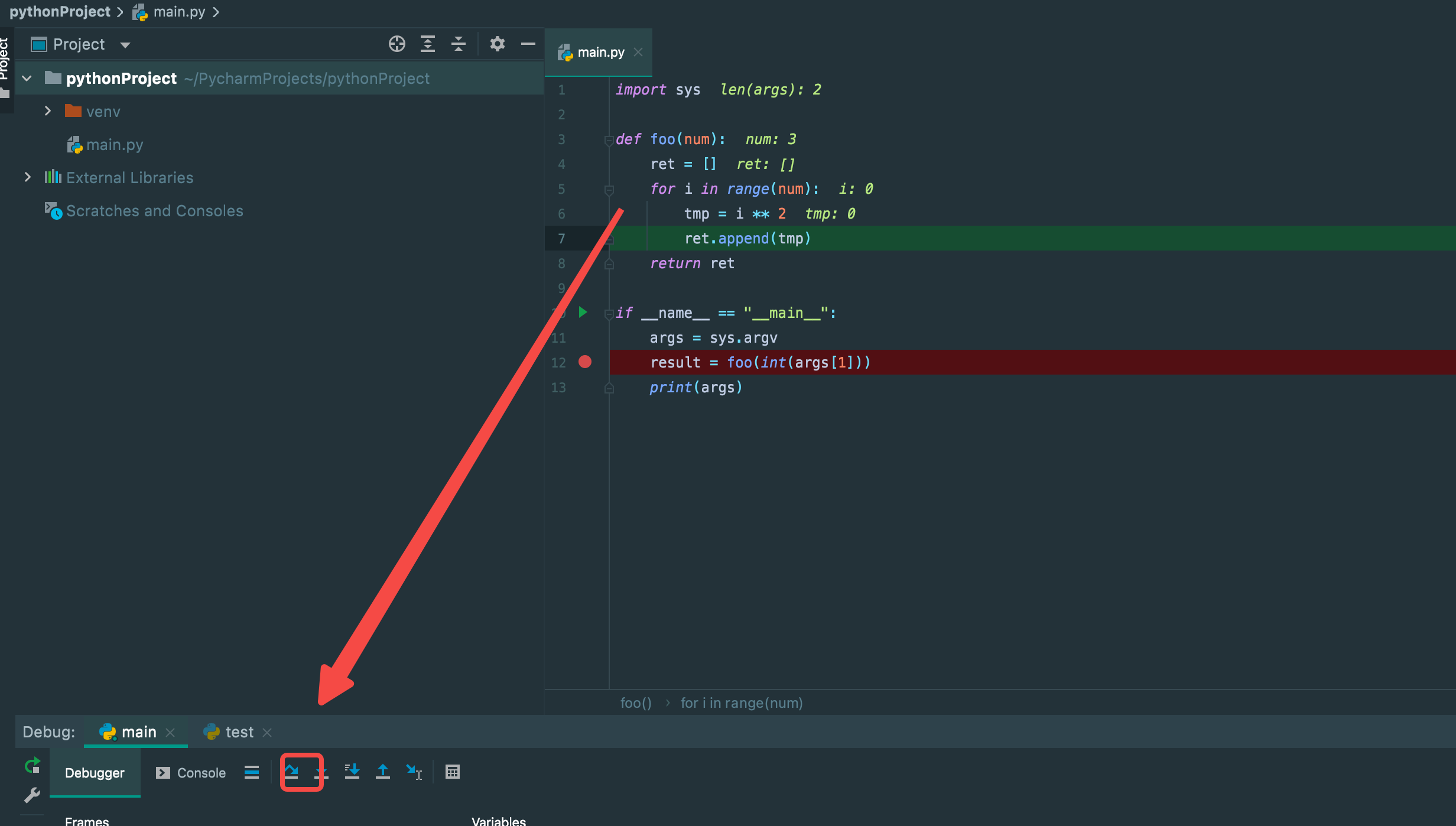Screen dimensions: 1456x826
Task: Fold the foo function definition
Action: tap(609, 140)
